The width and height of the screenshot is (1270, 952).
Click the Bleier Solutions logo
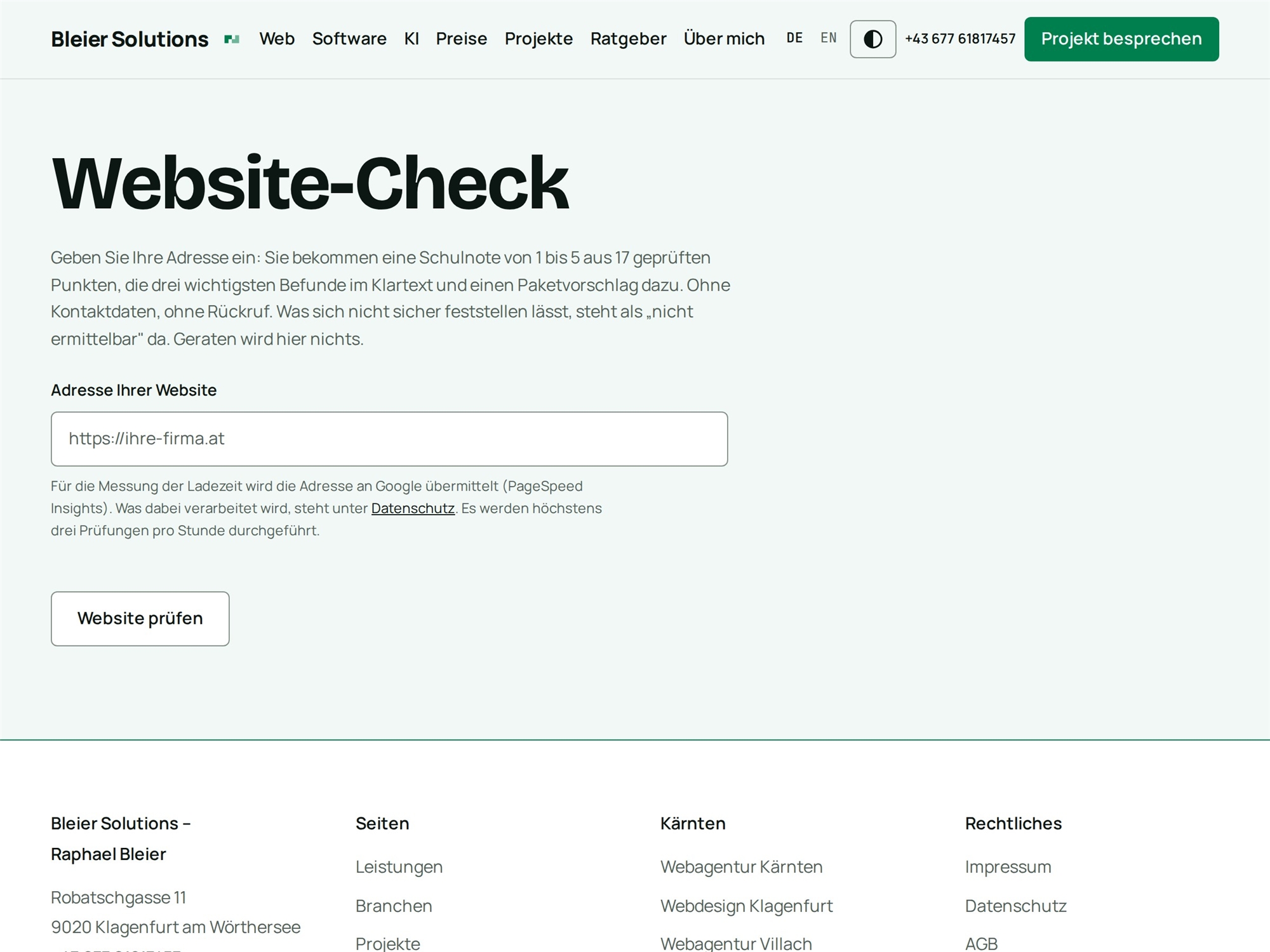click(145, 39)
